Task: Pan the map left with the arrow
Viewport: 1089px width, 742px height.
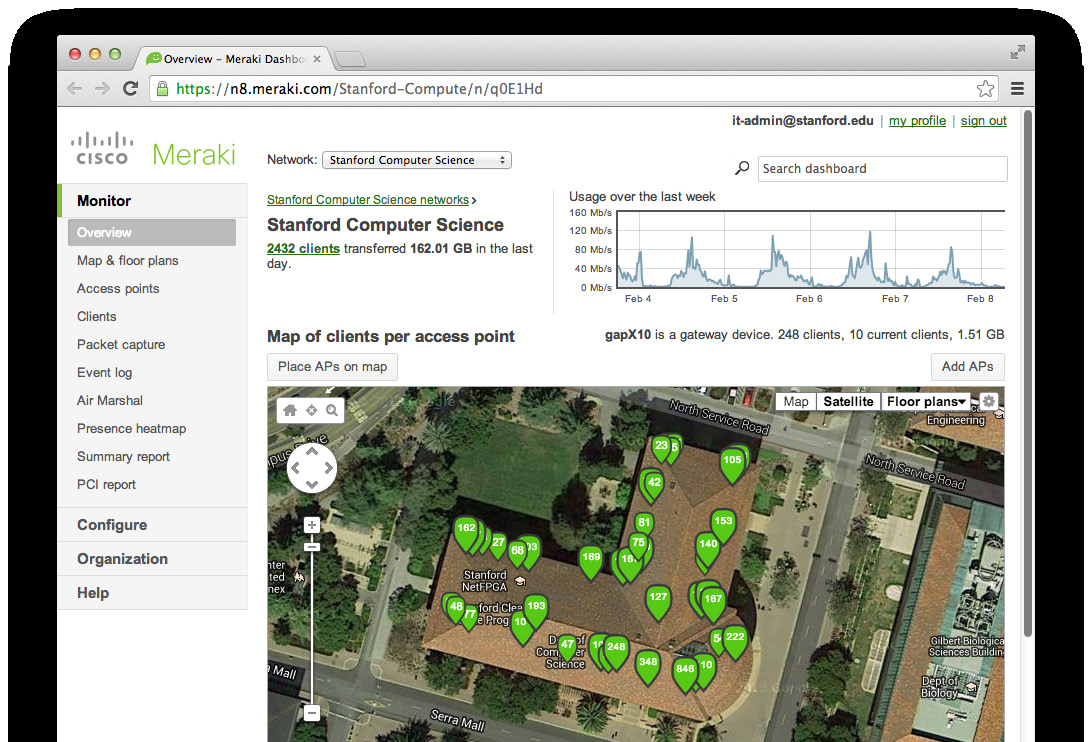Action: pos(295,468)
